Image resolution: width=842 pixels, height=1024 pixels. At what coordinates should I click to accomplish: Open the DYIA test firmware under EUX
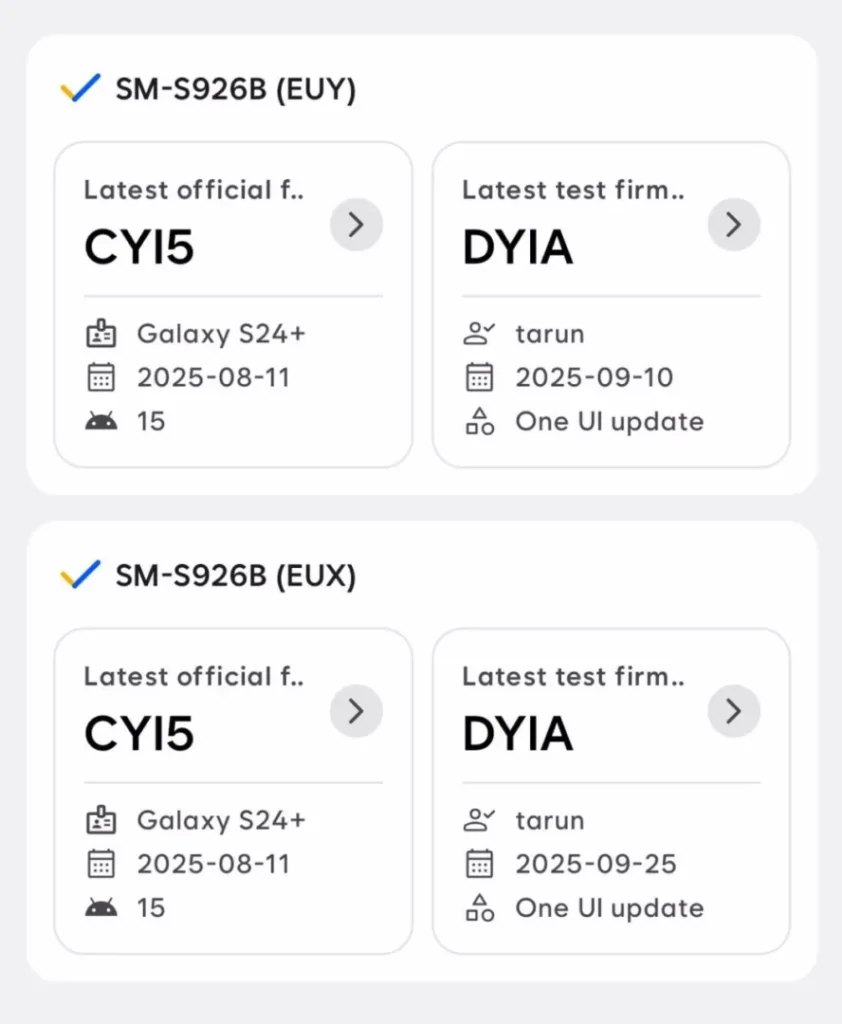[x=518, y=734]
